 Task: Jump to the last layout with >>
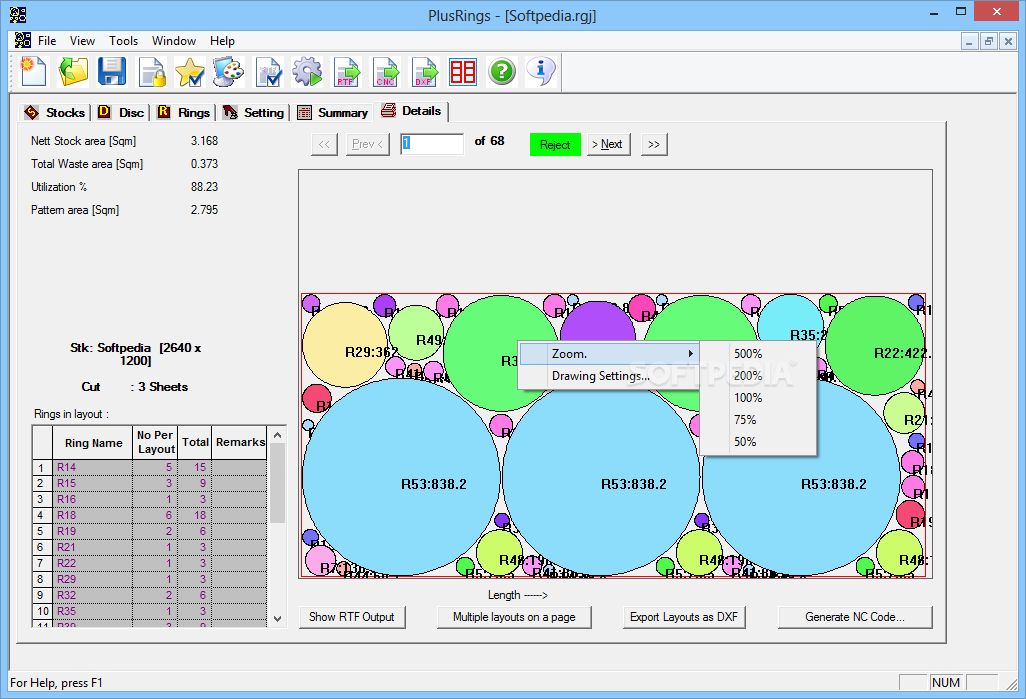(x=654, y=144)
